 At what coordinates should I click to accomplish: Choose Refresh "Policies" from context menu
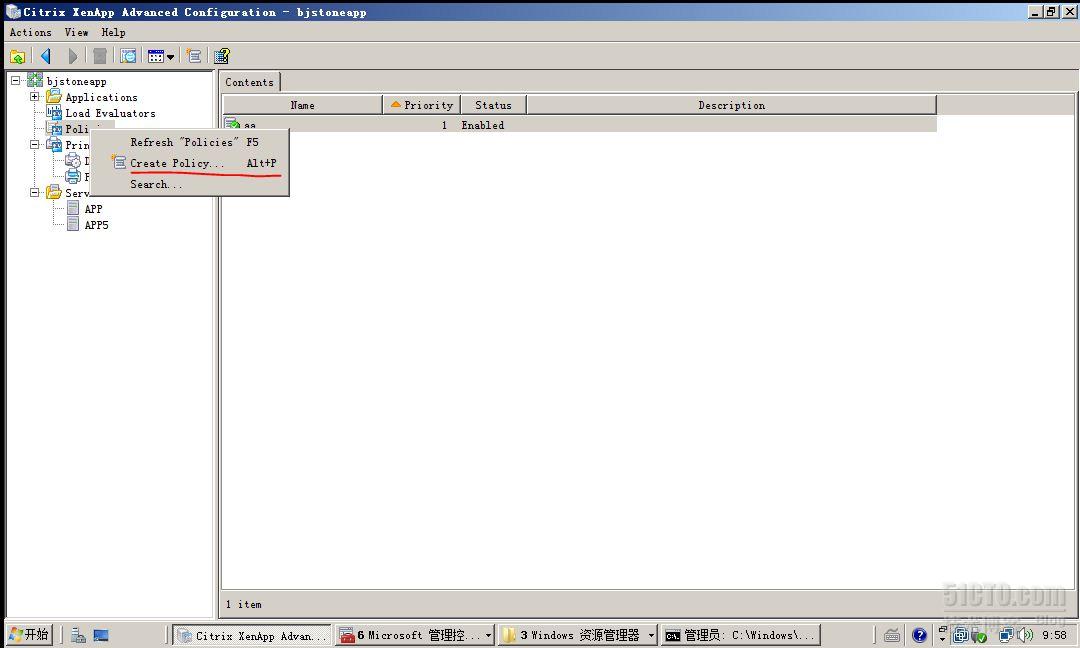[x=190, y=142]
